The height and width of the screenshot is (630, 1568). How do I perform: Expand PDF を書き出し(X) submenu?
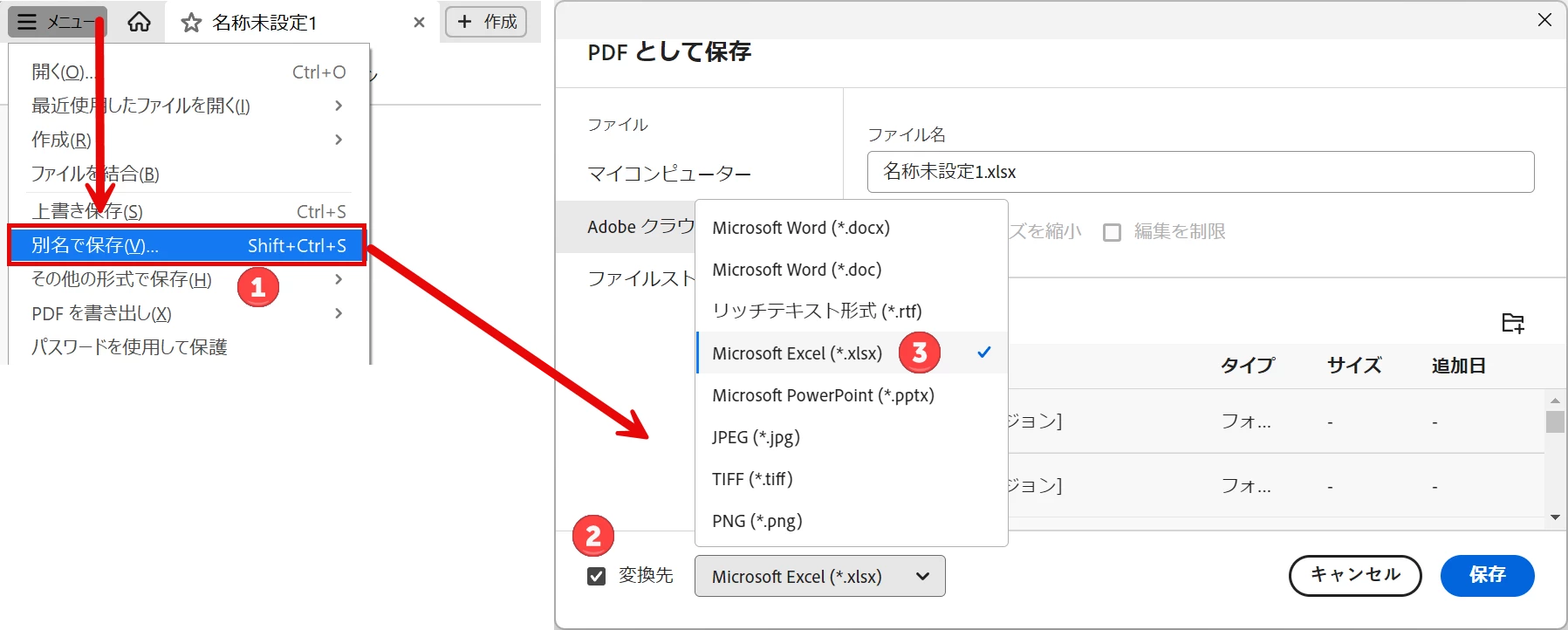tap(188, 313)
